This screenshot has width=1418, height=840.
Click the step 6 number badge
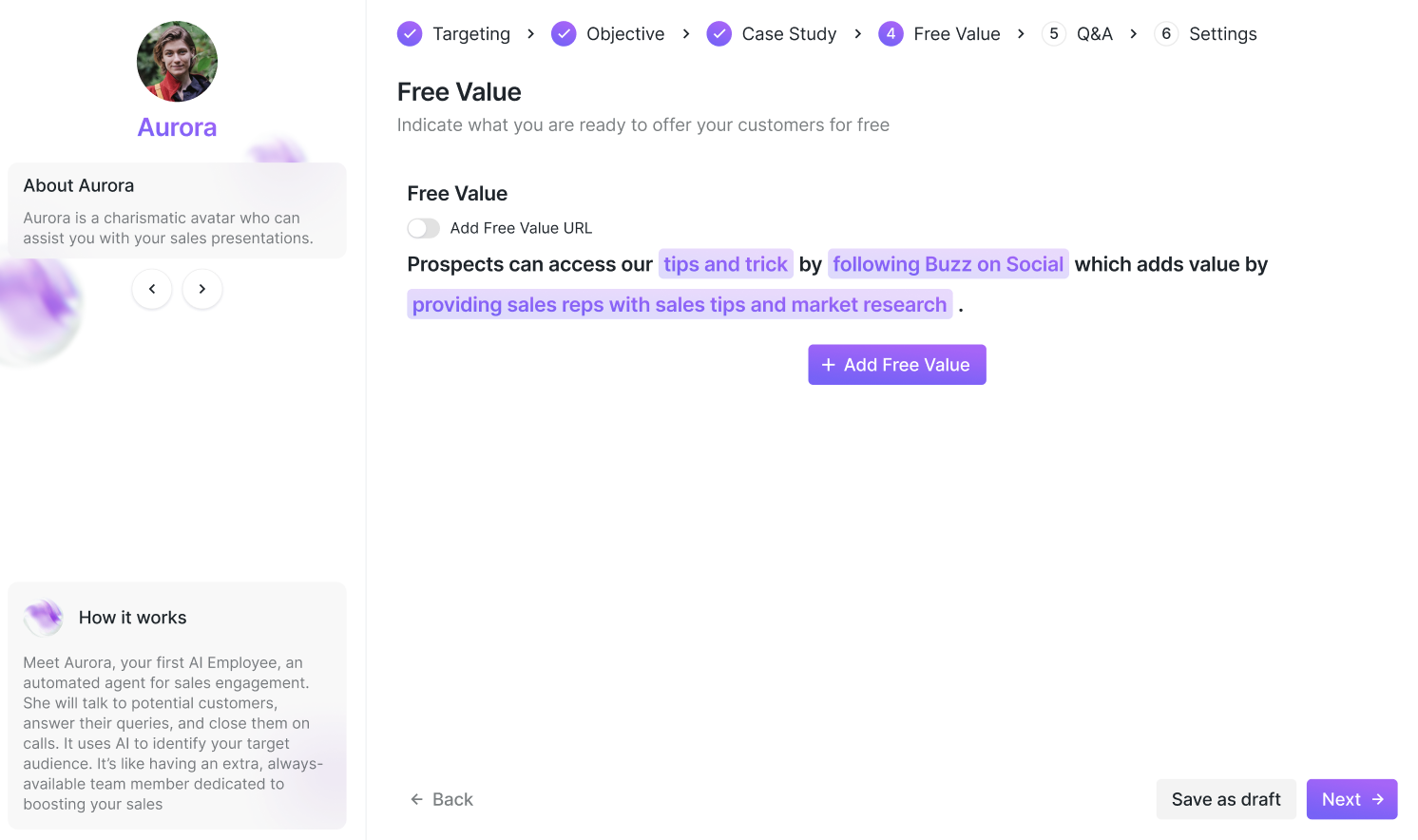coord(1166,34)
